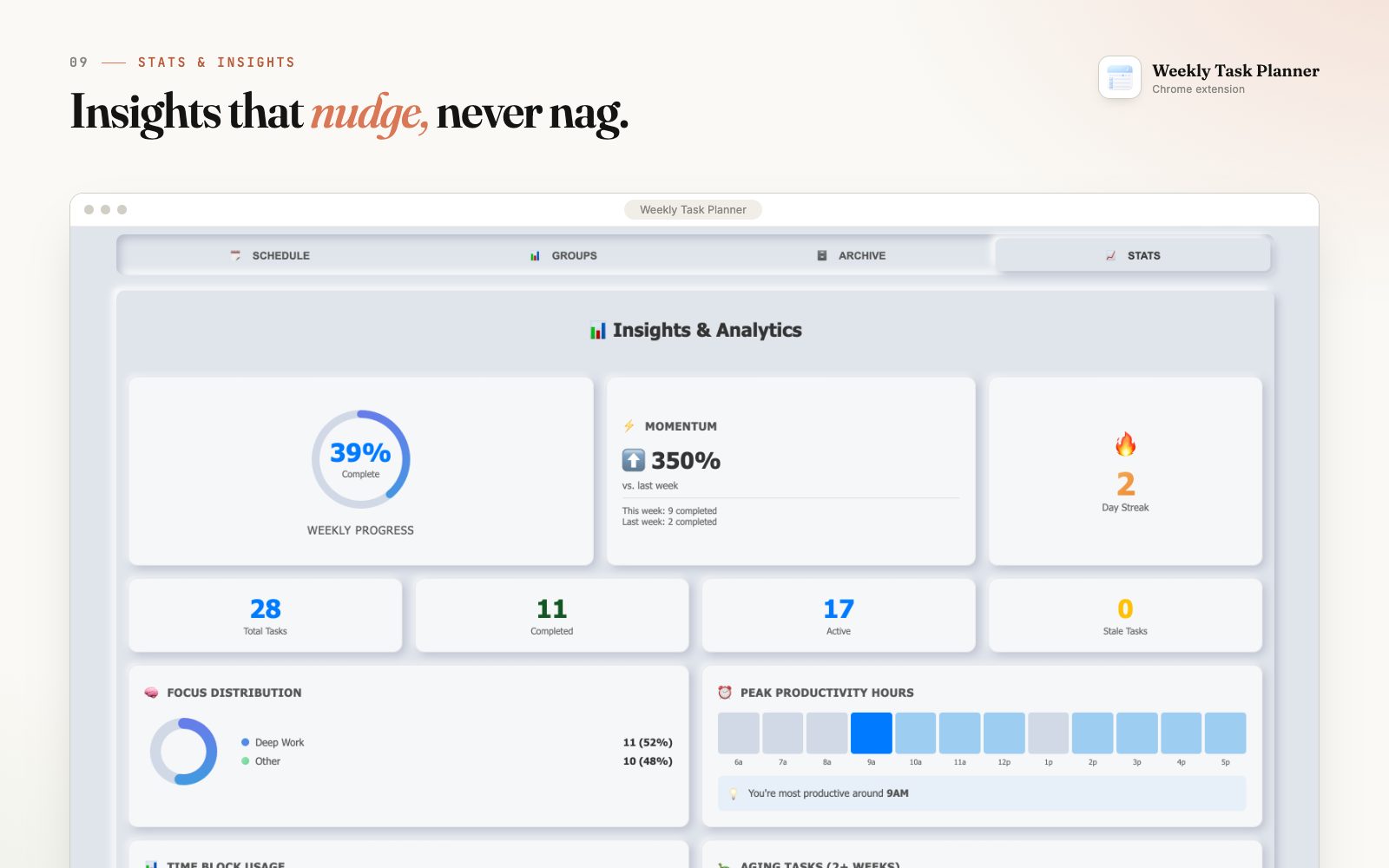Click the Weekly Task Planner extension icon
This screenshot has width=1389, height=868.
pyautogui.click(x=1120, y=78)
